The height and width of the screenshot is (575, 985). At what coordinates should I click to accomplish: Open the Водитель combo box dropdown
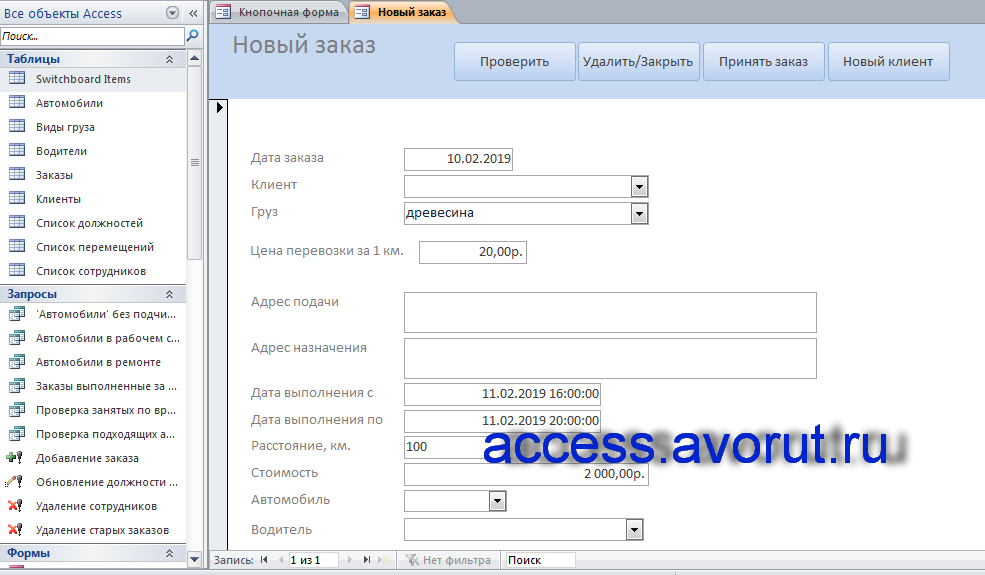(634, 530)
